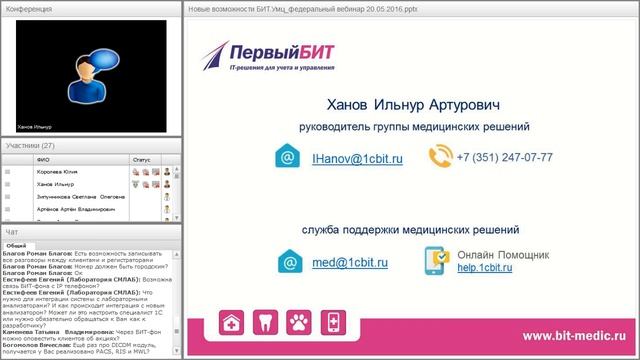
Task: Click the first status icon for Королева Юлия
Action: click(x=136, y=172)
